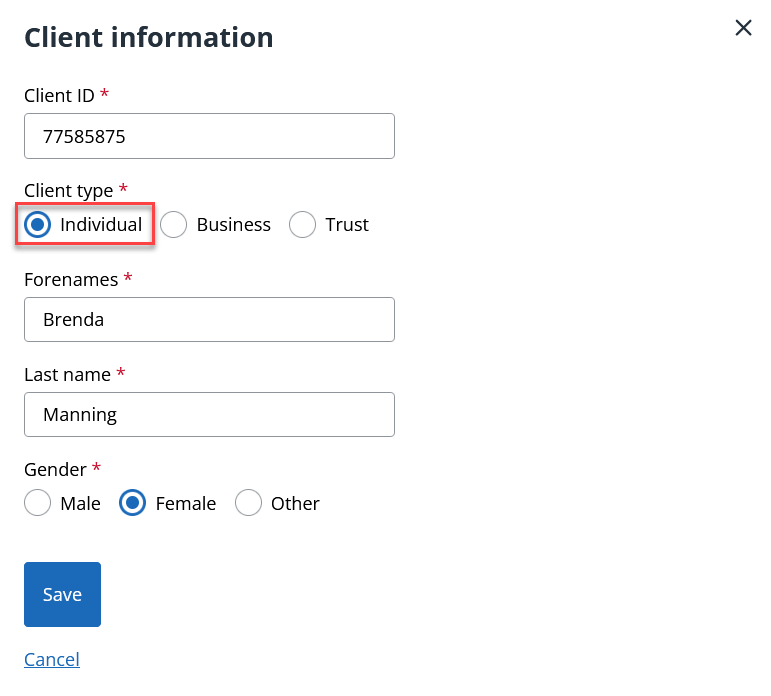Viewport: 771px width, 696px height.
Task: Focus the Forenames text box
Action: point(209,320)
